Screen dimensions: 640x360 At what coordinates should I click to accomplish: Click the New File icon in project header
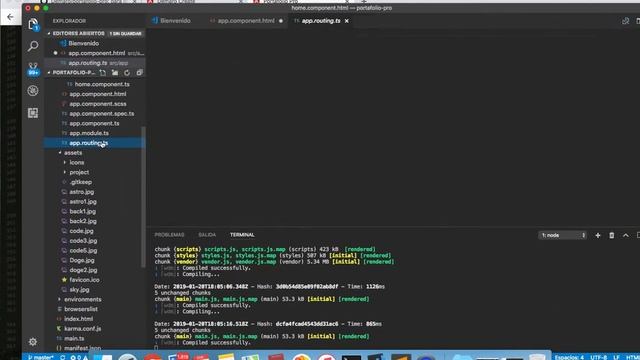tap(103, 73)
